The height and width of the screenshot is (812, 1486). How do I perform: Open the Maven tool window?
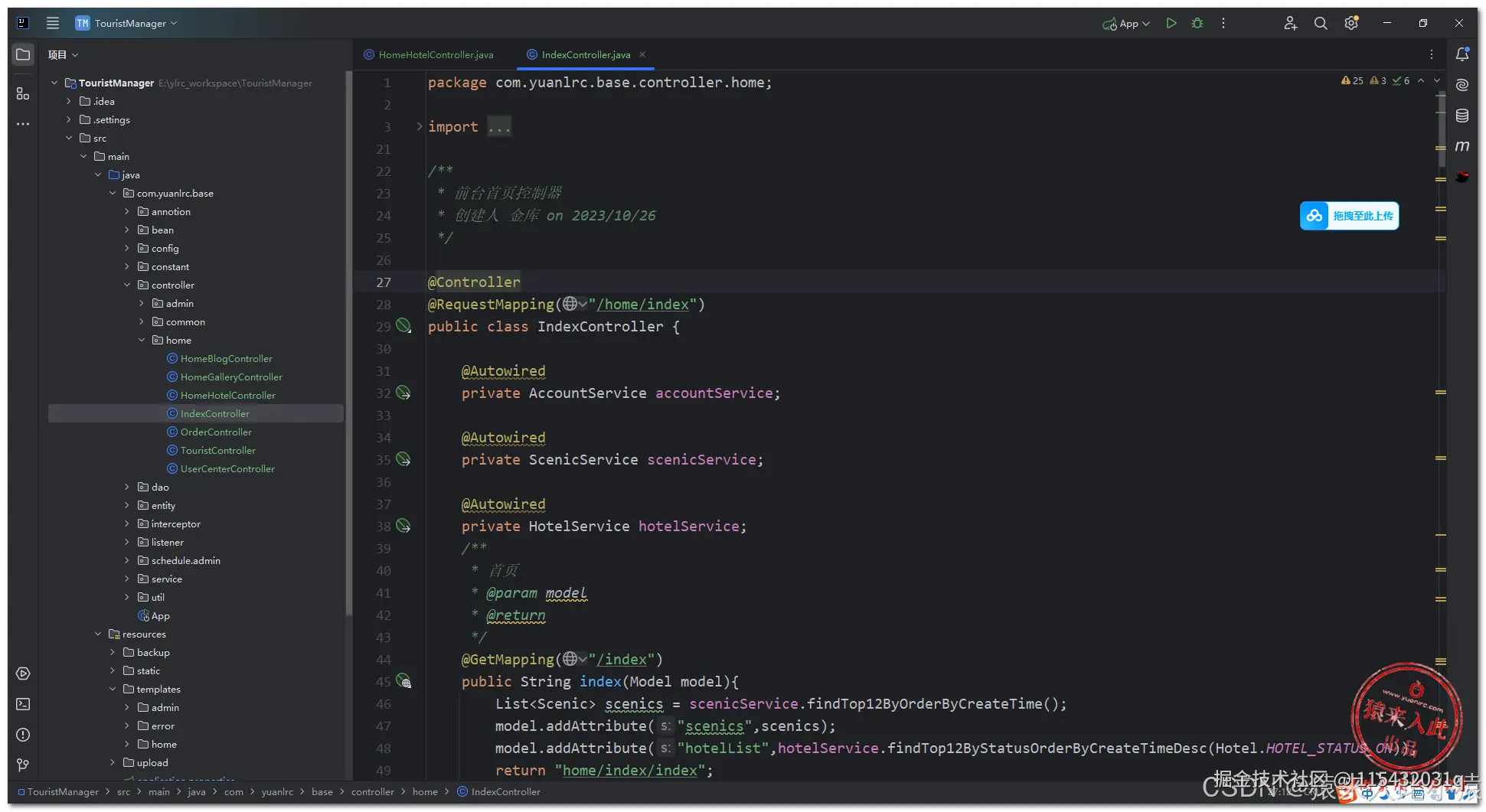click(x=1462, y=146)
